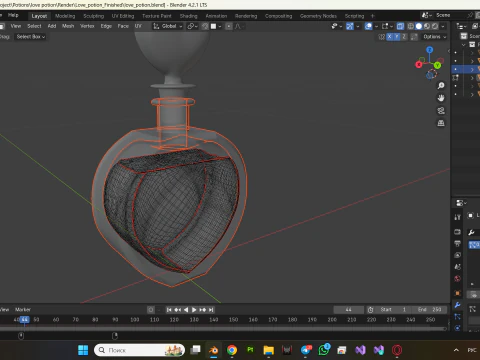The height and width of the screenshot is (360, 480).
Task: Open Blender from the Windows taskbar
Action: [213, 350]
